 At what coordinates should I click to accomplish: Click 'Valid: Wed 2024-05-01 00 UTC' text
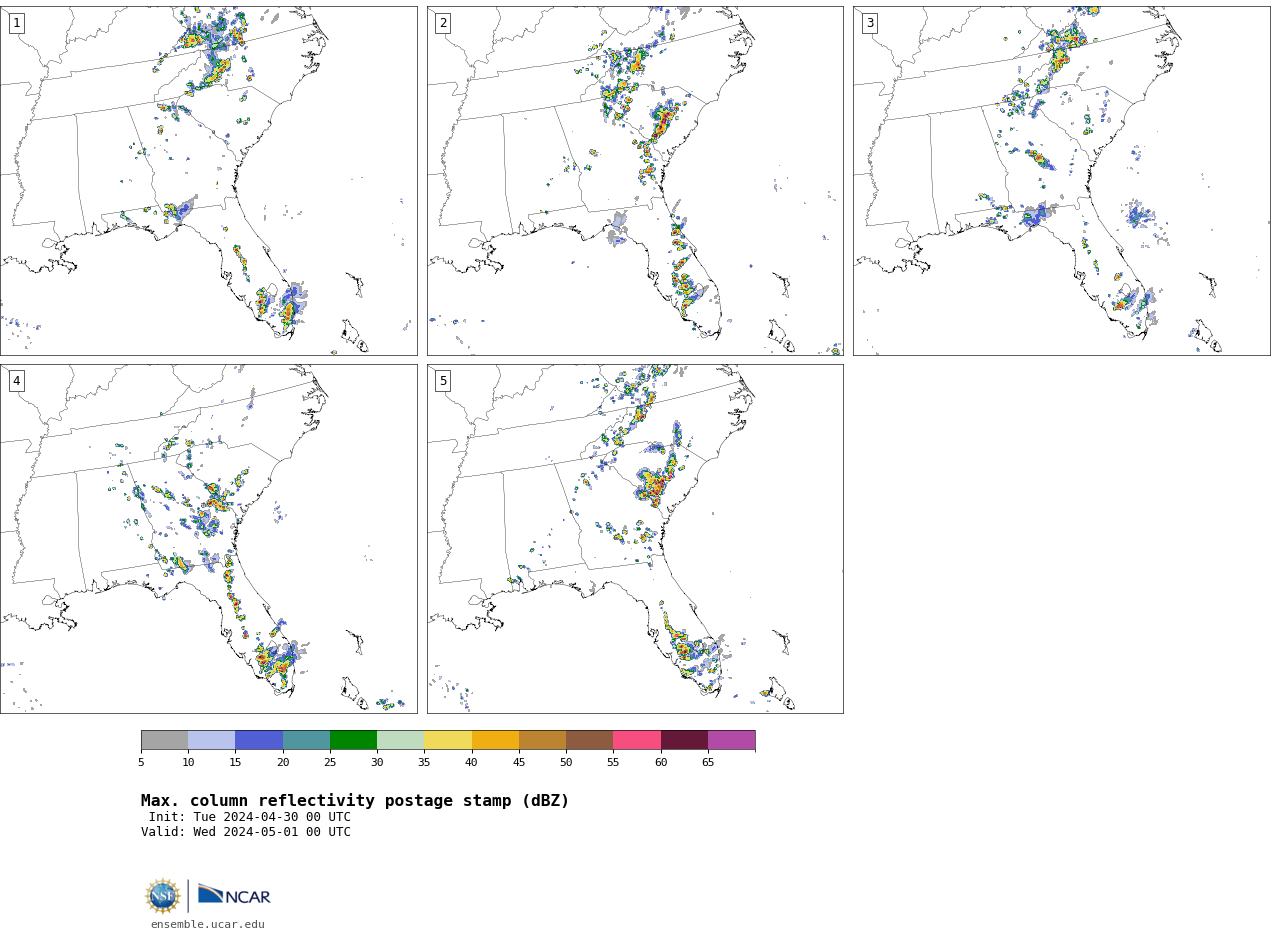tap(246, 832)
